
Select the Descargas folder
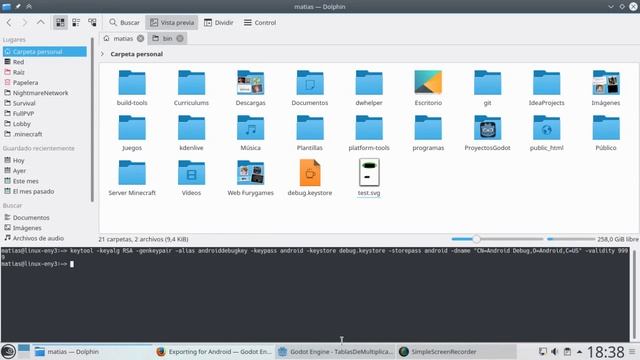[250, 88]
